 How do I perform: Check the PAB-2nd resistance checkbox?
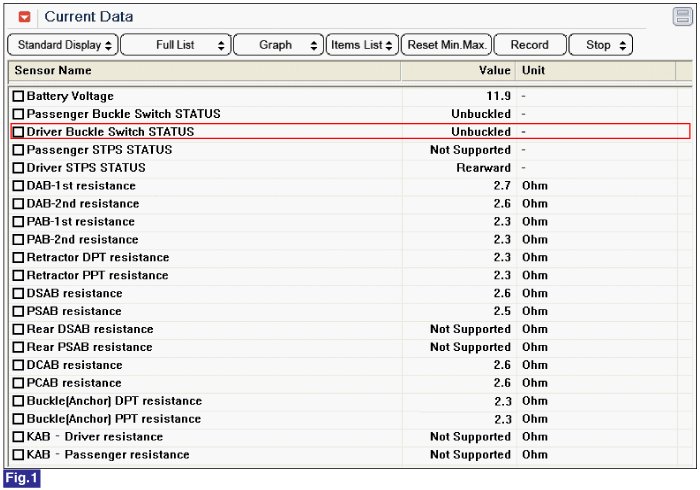pos(18,239)
